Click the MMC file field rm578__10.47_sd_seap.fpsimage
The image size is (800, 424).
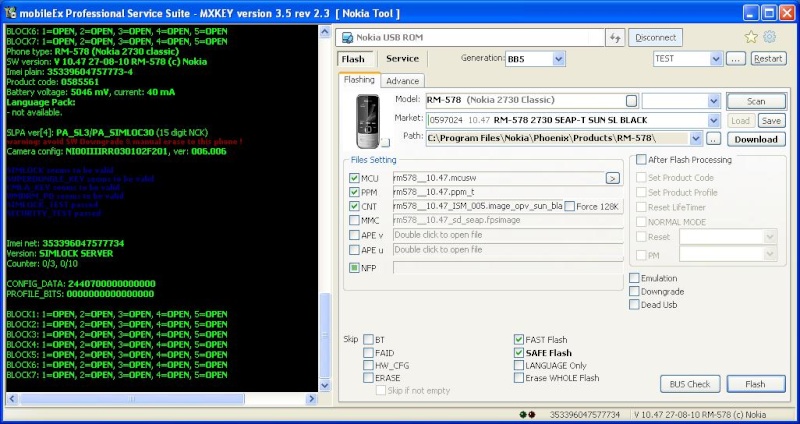click(508, 220)
